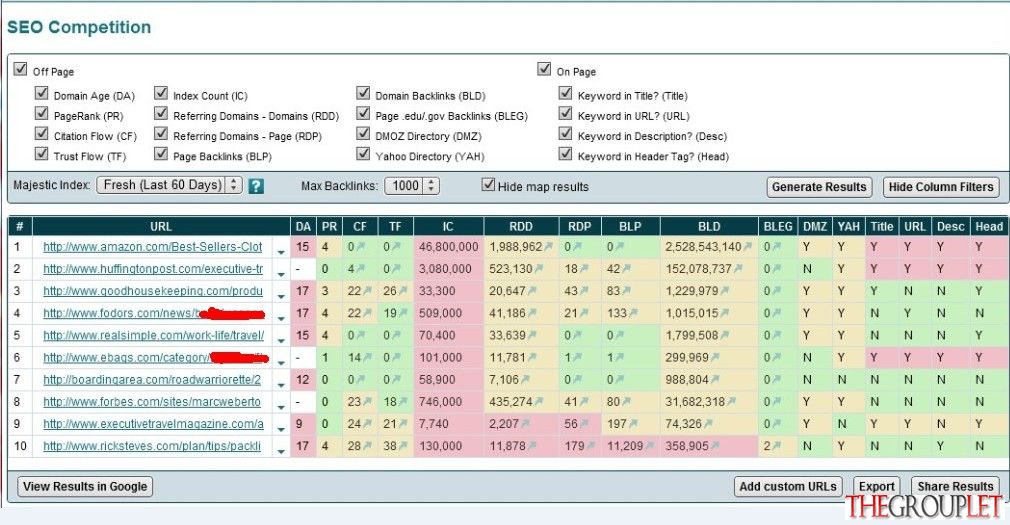
Task: Toggle the Off Page checkbox
Action: [x=21, y=69]
